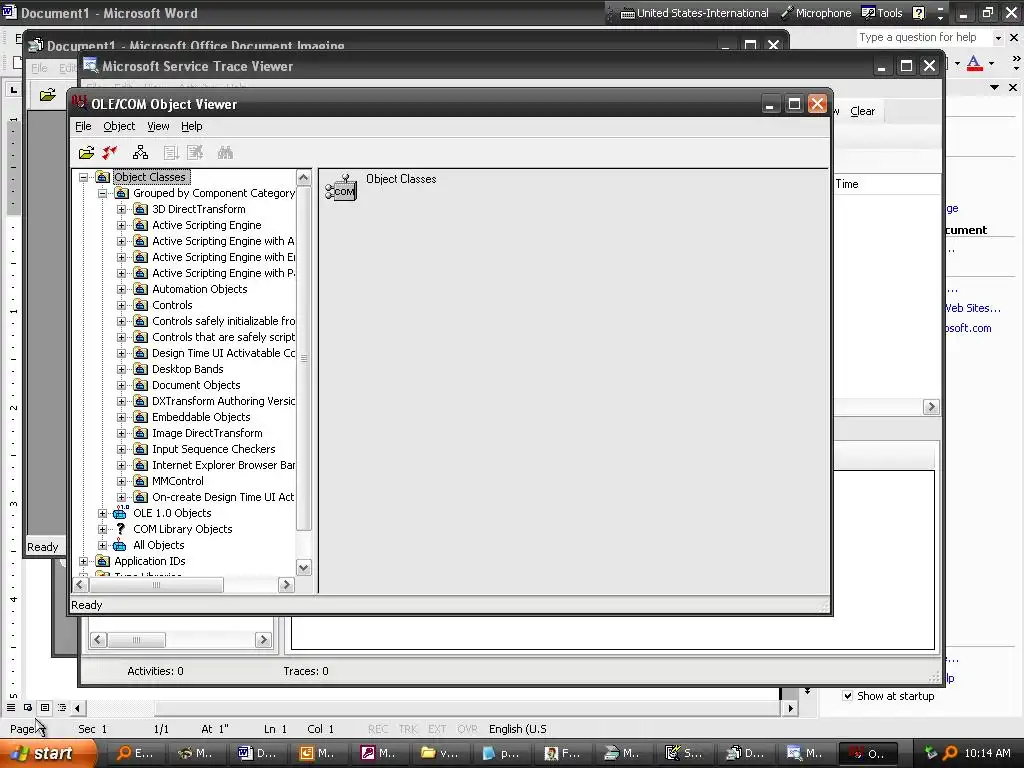The image size is (1024, 768).
Task: Click Clear in the Service Trace Viewer
Action: 862,111
